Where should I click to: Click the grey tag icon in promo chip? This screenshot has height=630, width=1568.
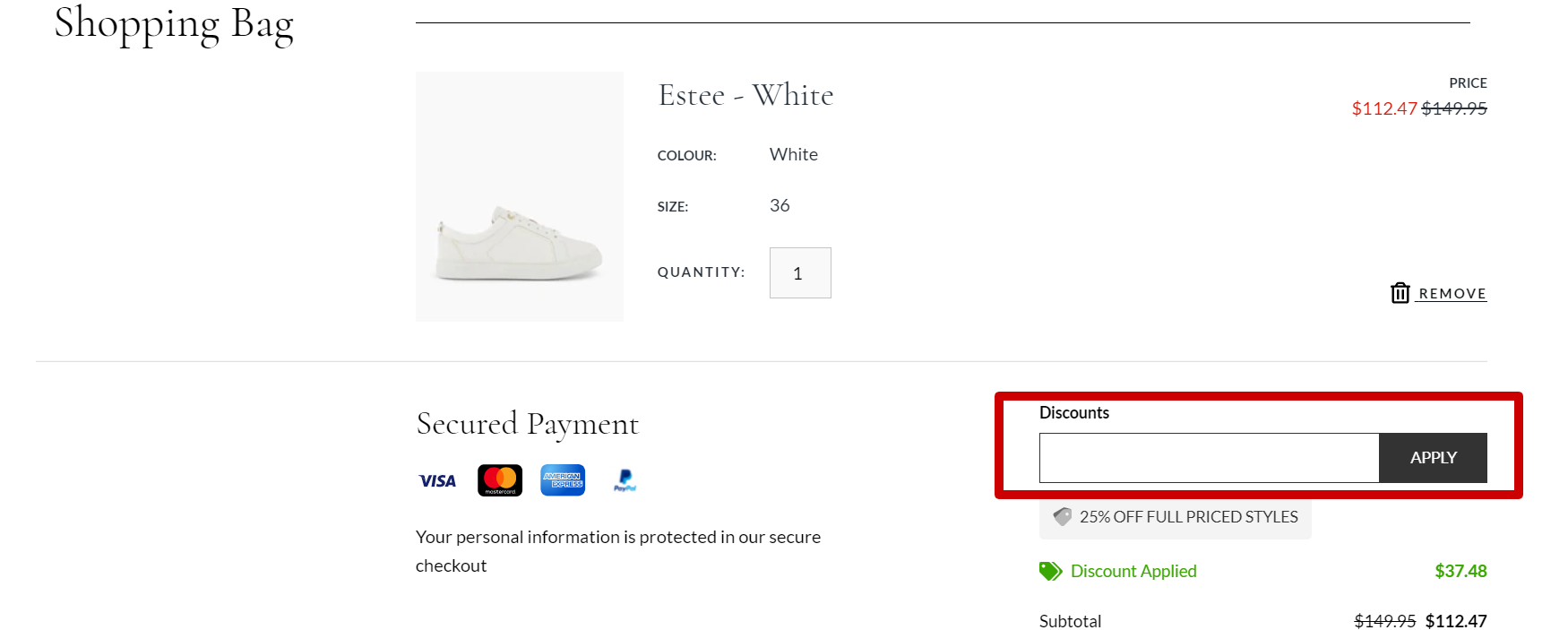tap(1063, 517)
